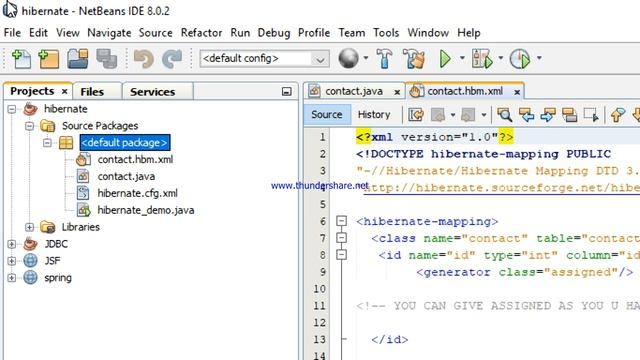This screenshot has height=360, width=640.
Task: Run the project with the green play icon
Action: click(x=445, y=59)
